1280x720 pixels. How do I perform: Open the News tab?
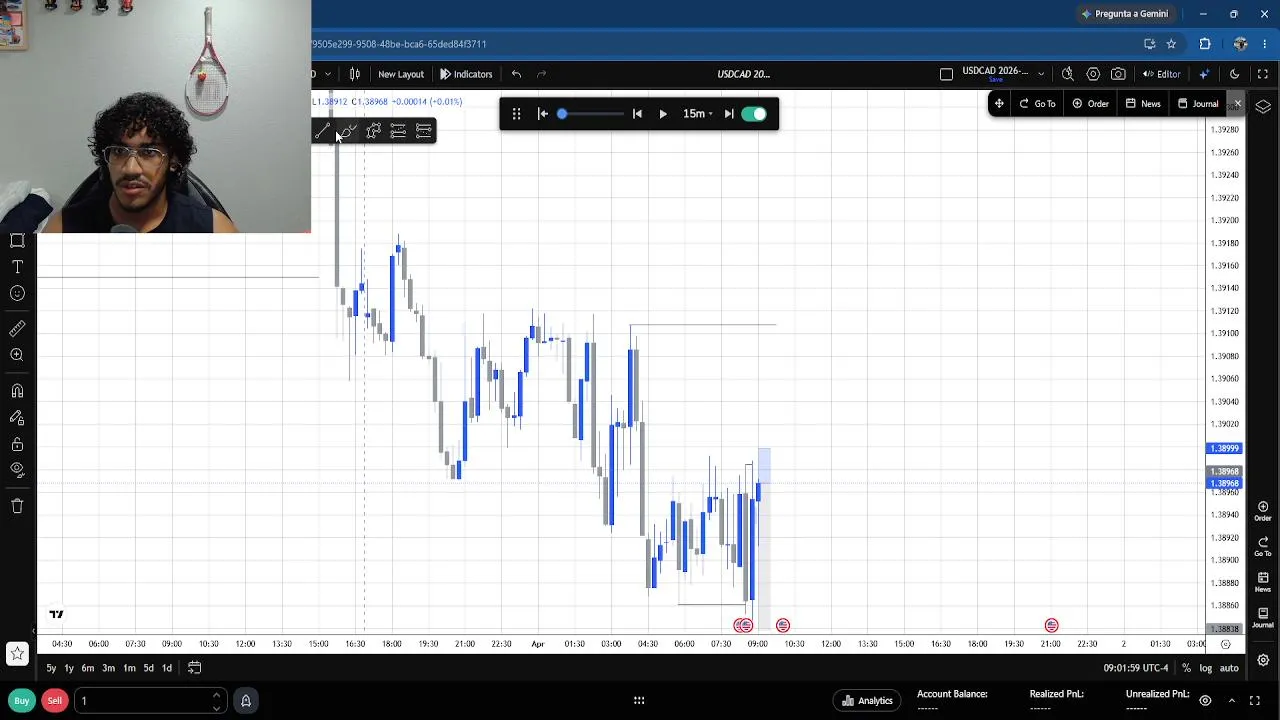click(x=1143, y=104)
